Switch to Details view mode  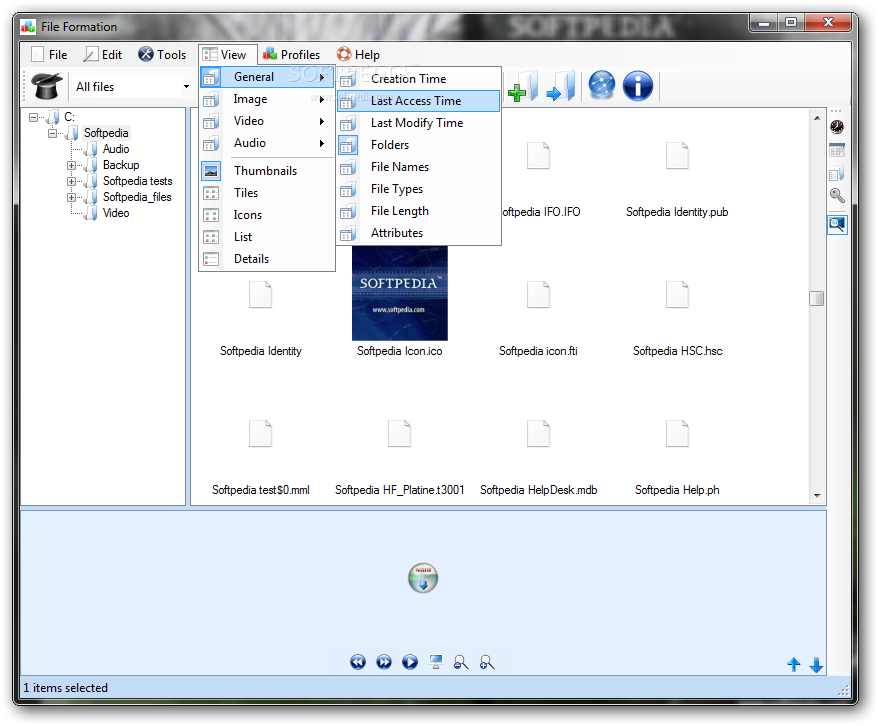(x=267, y=259)
